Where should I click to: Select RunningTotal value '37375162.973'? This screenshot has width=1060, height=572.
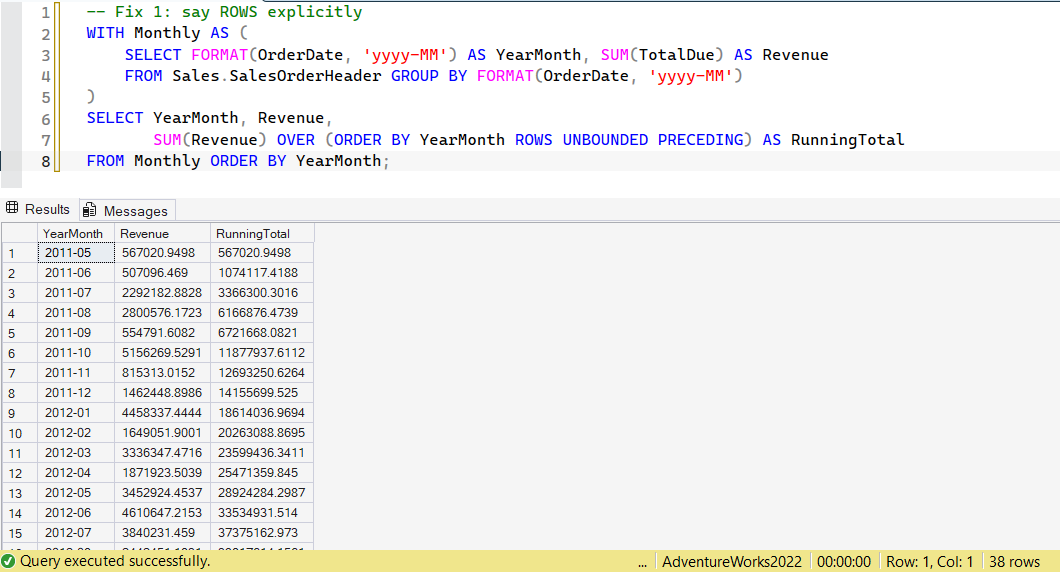point(262,533)
